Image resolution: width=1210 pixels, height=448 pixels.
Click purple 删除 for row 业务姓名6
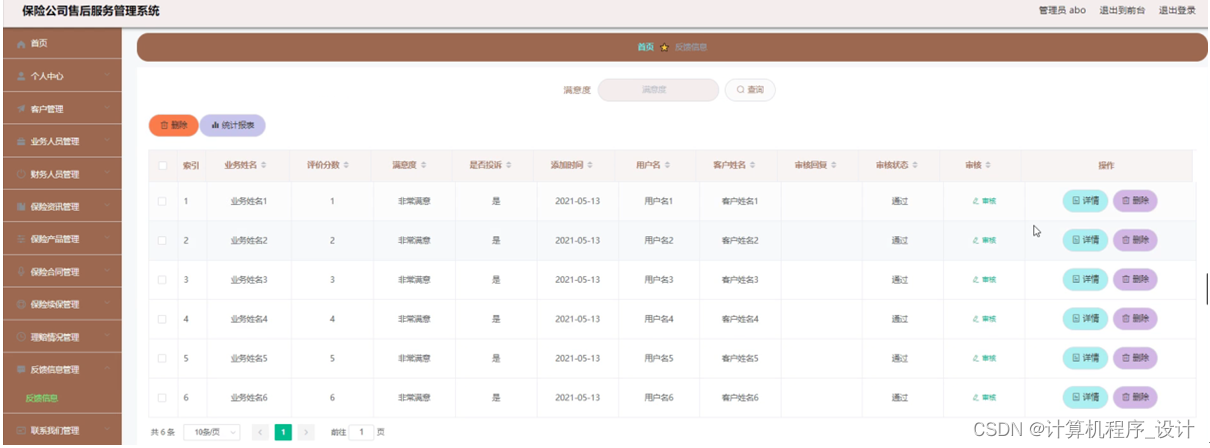click(x=1135, y=397)
